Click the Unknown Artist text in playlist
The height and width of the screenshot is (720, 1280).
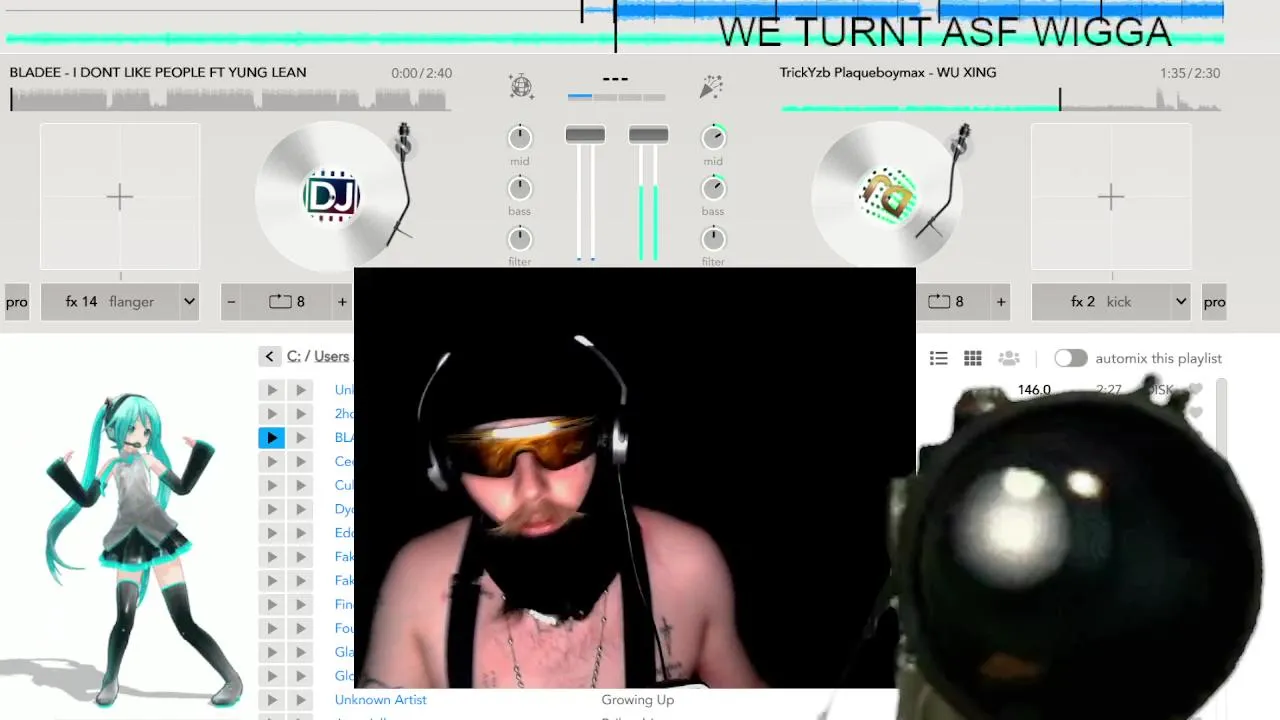point(380,700)
